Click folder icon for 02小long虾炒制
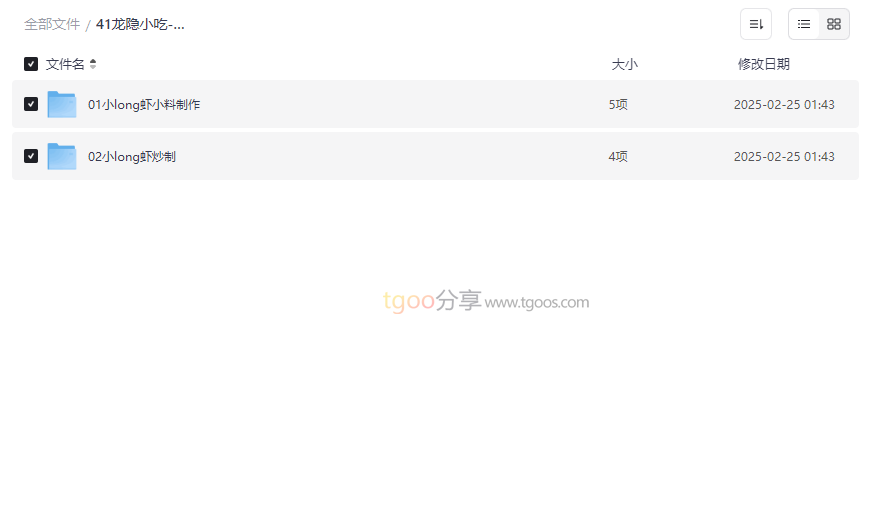 coord(62,156)
